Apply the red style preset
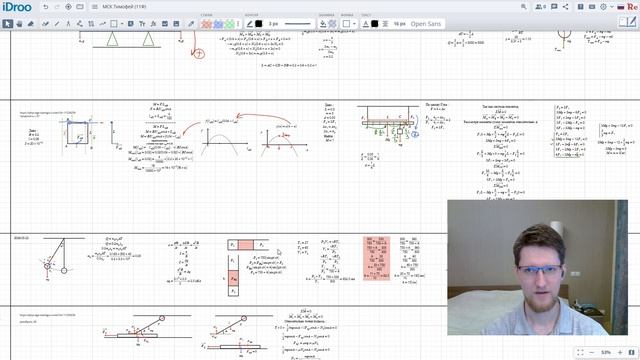The width and height of the screenshot is (640, 360). (207, 24)
